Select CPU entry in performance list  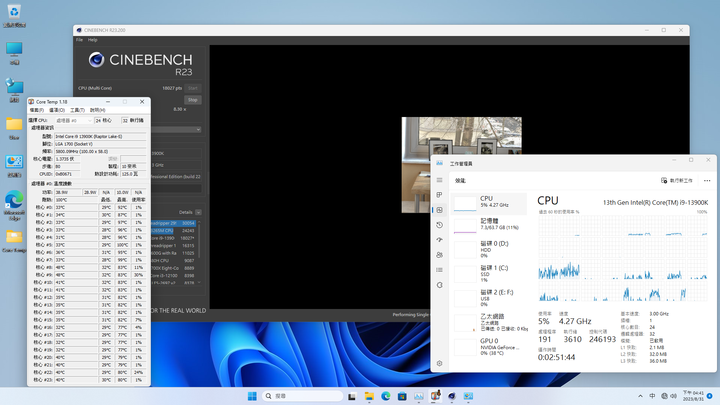click(x=489, y=203)
